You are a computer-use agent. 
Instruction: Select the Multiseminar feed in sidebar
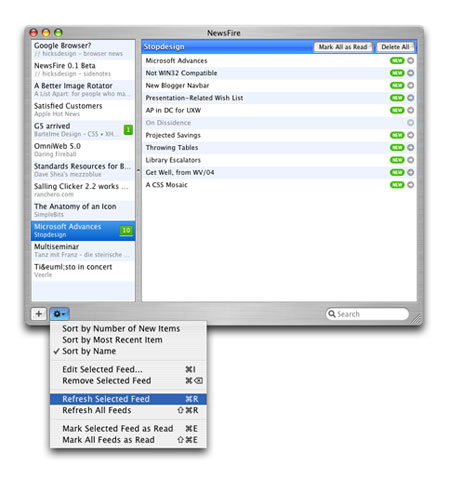point(83,251)
